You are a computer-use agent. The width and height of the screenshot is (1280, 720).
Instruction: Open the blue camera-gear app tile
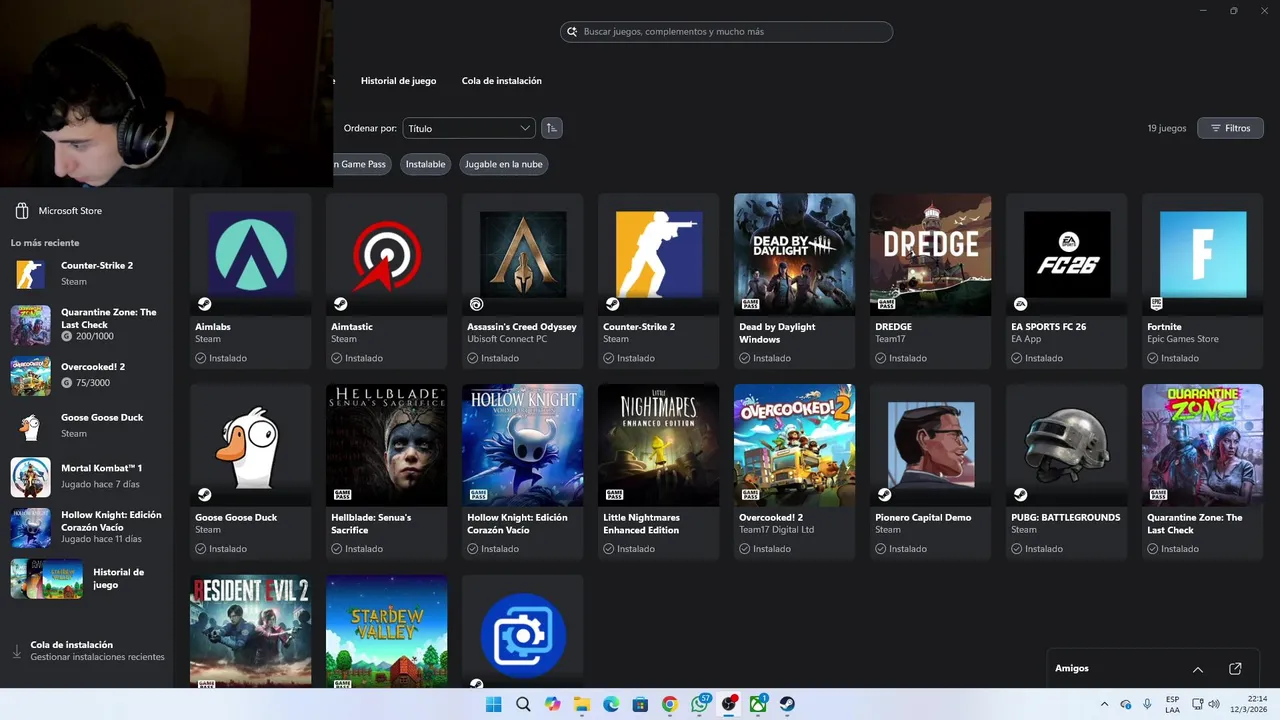pyautogui.click(x=522, y=631)
